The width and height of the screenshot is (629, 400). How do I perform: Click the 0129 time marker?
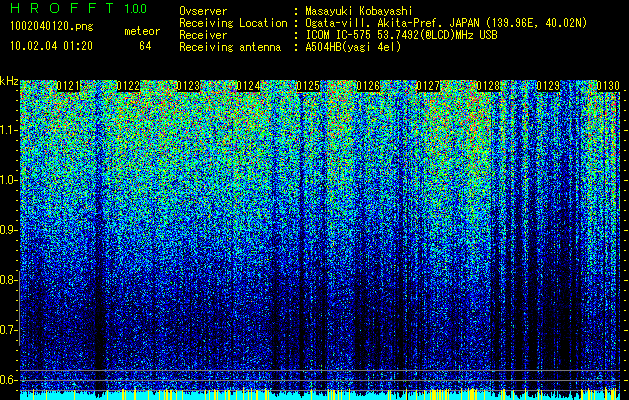[548, 86]
